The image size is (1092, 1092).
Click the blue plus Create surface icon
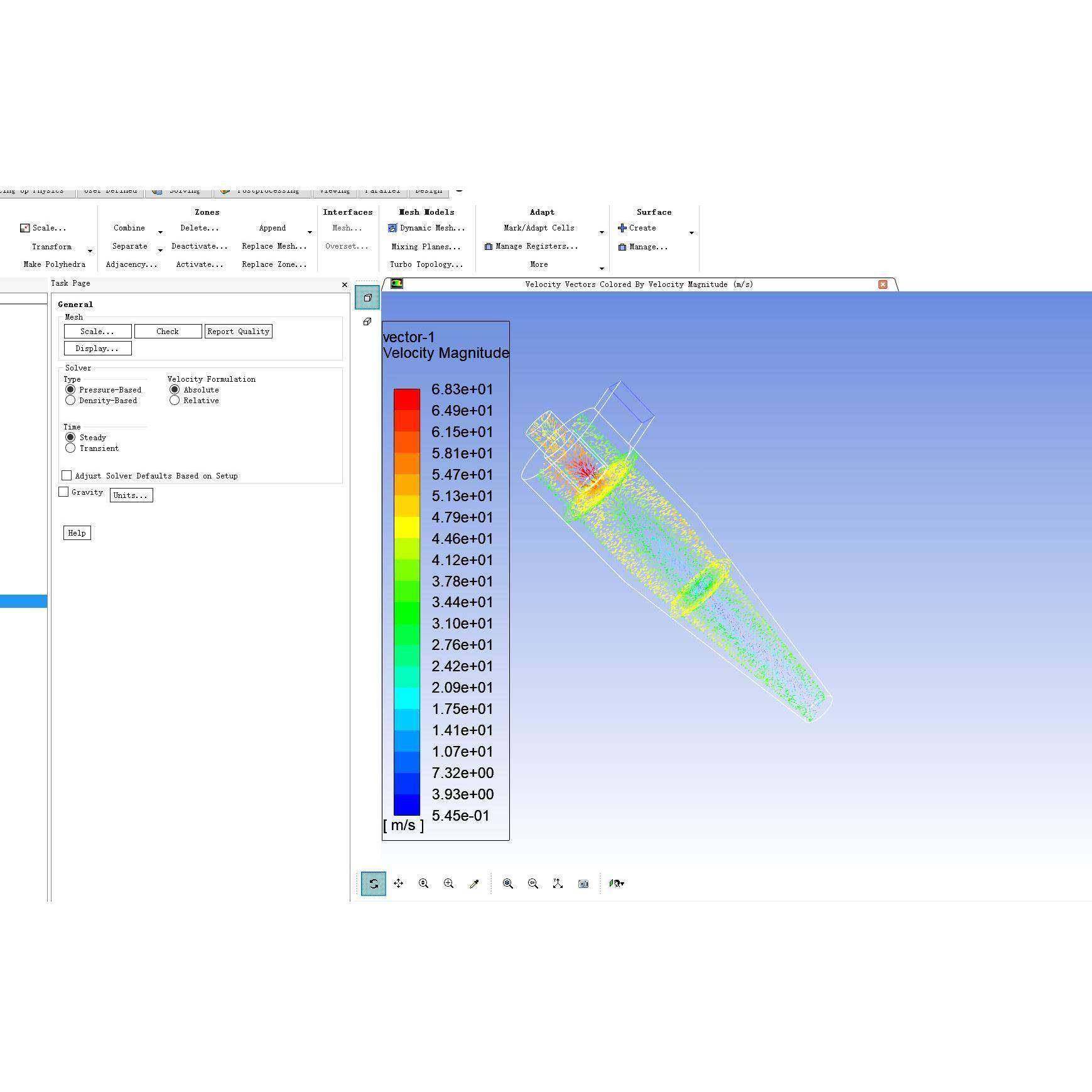(622, 228)
